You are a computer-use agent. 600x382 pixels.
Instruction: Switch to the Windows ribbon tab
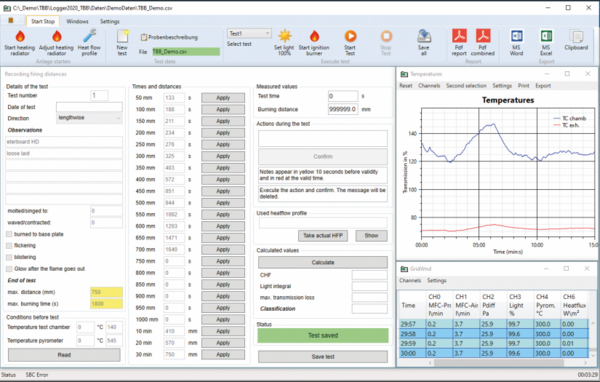click(x=77, y=21)
